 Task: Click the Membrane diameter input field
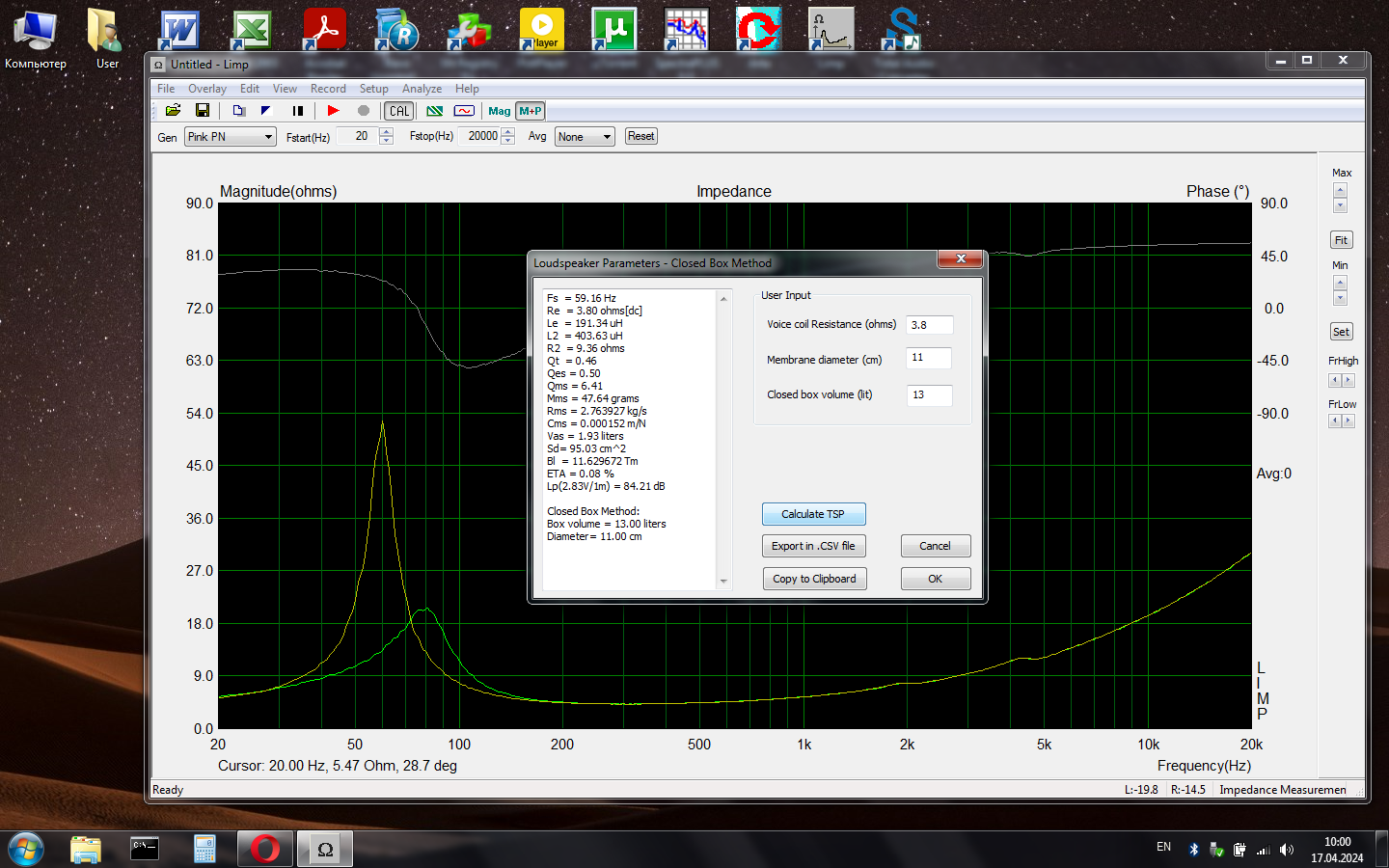tap(929, 358)
